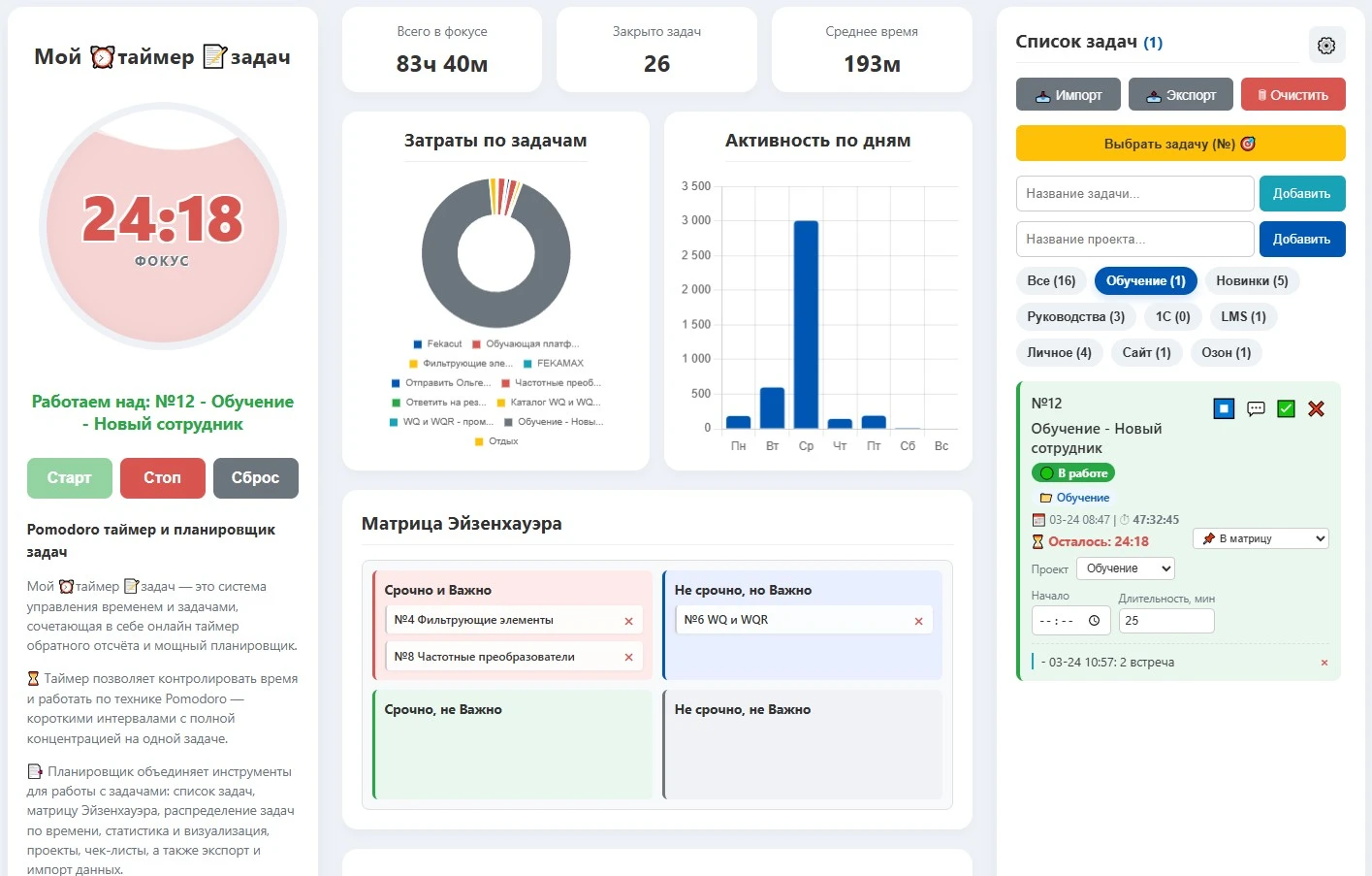Click the red Стоп button
1372x876 pixels.
pos(163,478)
